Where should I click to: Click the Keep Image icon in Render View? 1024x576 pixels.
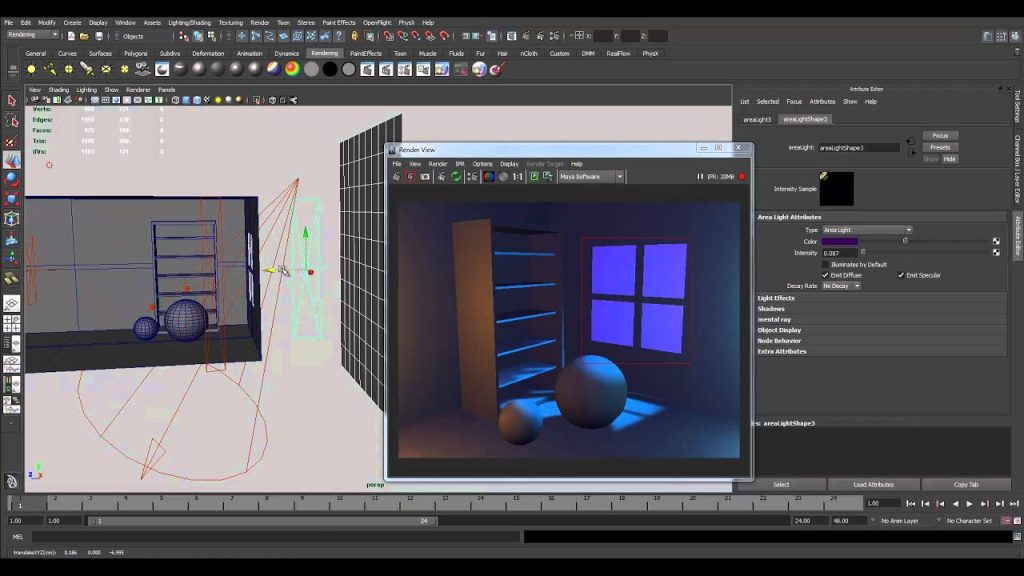534,176
